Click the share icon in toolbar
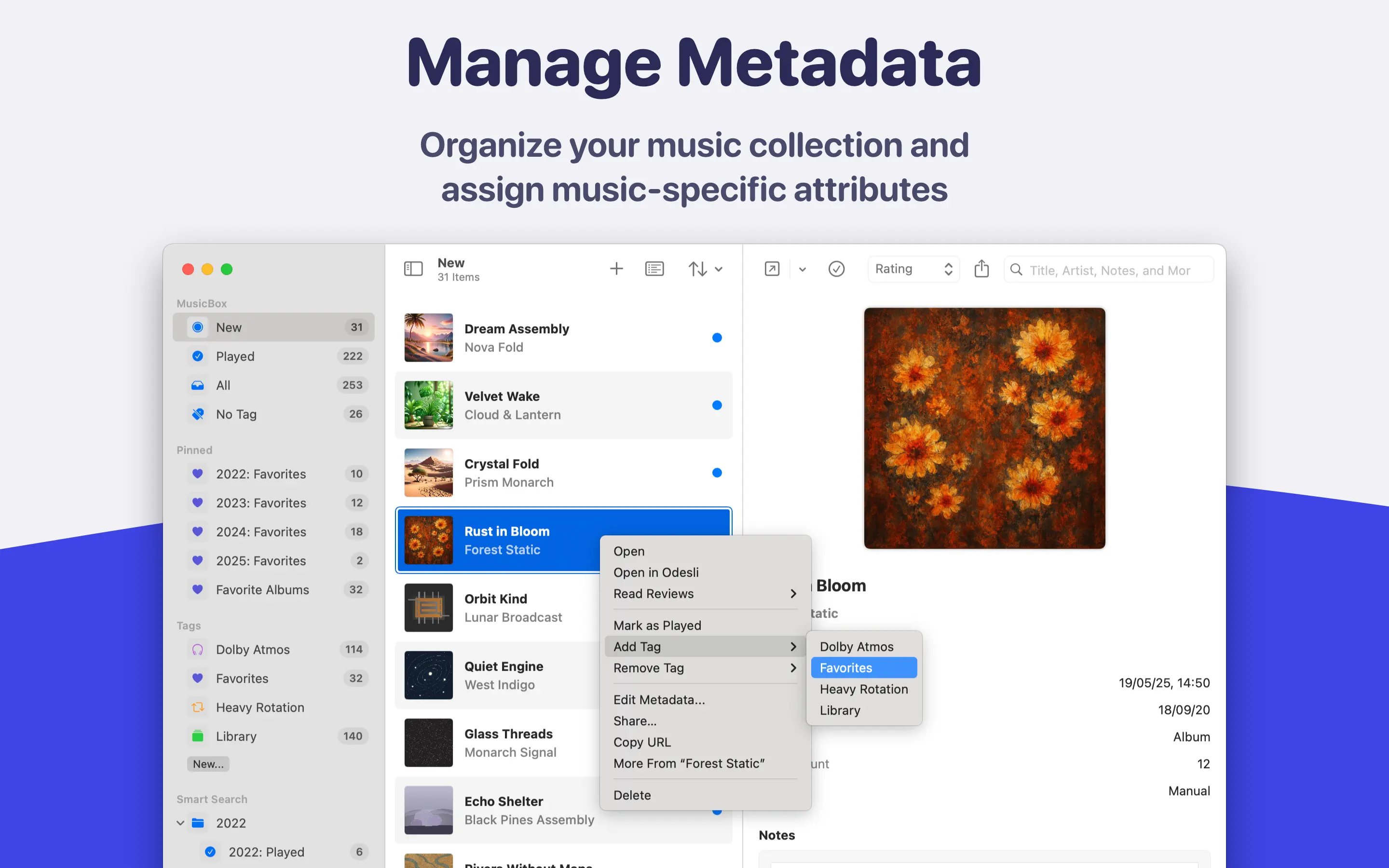The width and height of the screenshot is (1389, 868). pyautogui.click(x=981, y=269)
